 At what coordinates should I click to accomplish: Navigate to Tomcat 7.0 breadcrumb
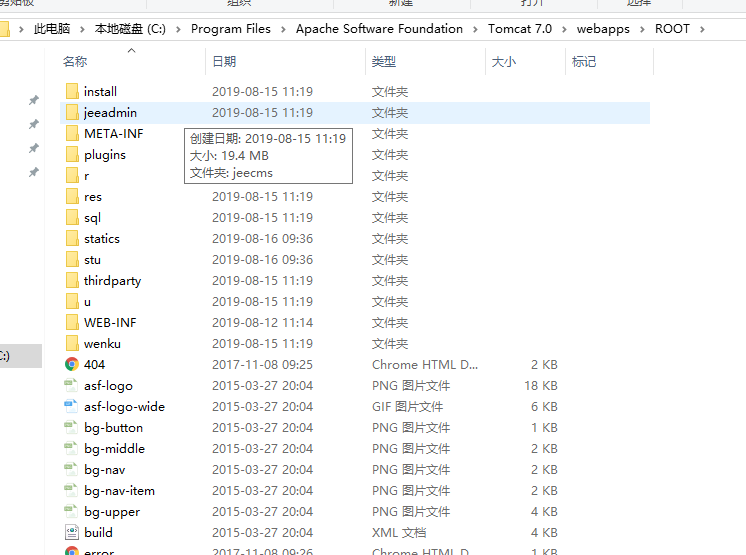pos(520,29)
